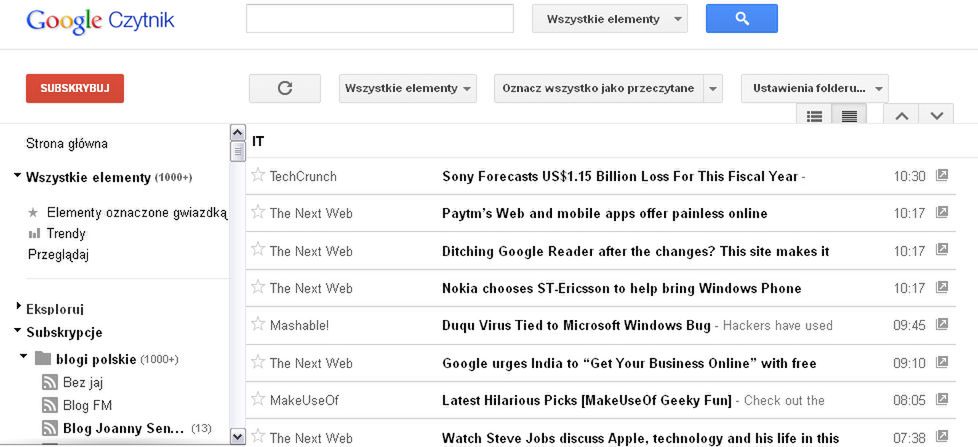Screen dimensions: 978x447
Task: Click Trendy bar chart icon
Action: coord(34,234)
